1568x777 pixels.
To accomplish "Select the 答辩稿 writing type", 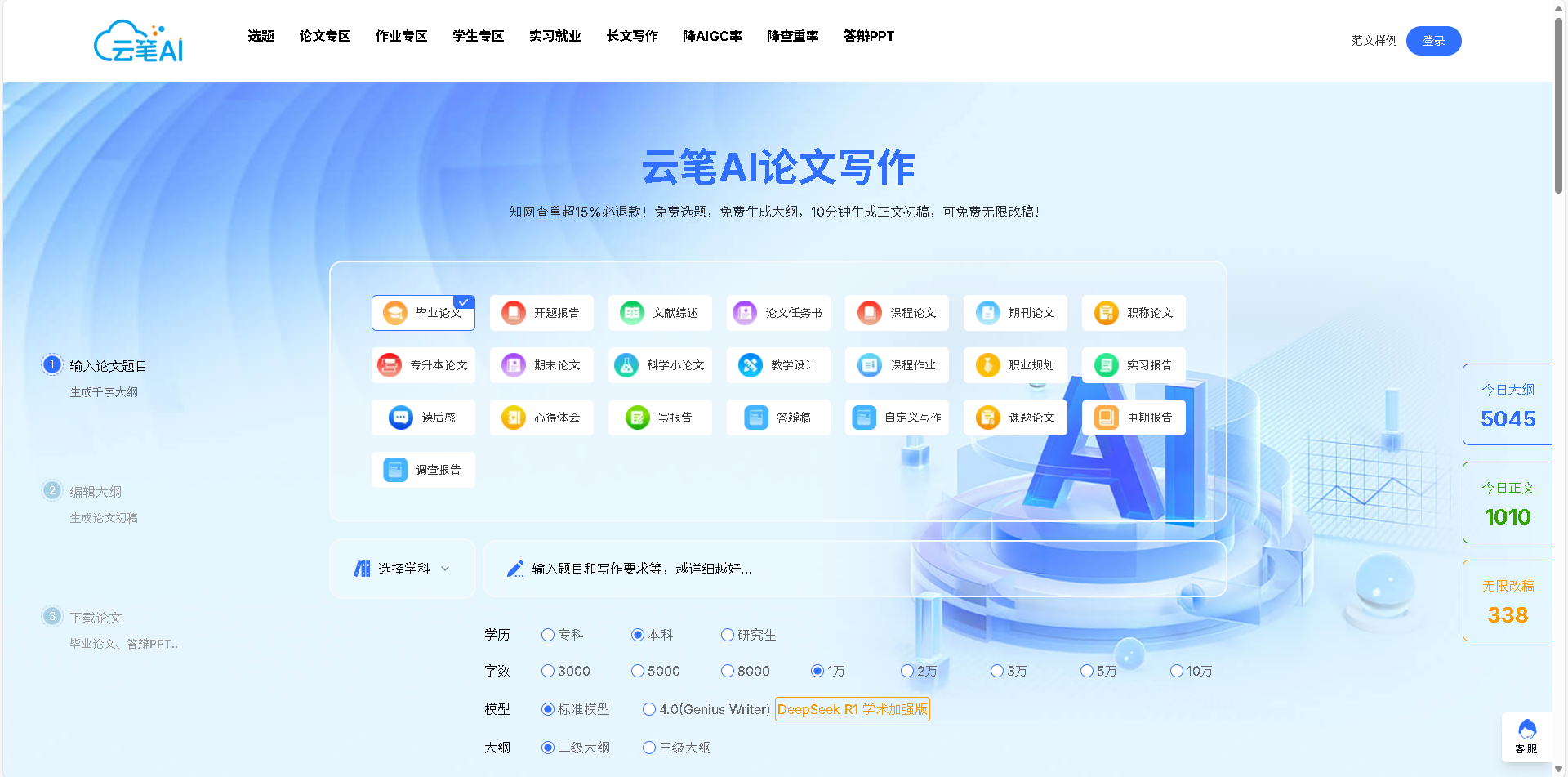I will coord(777,418).
